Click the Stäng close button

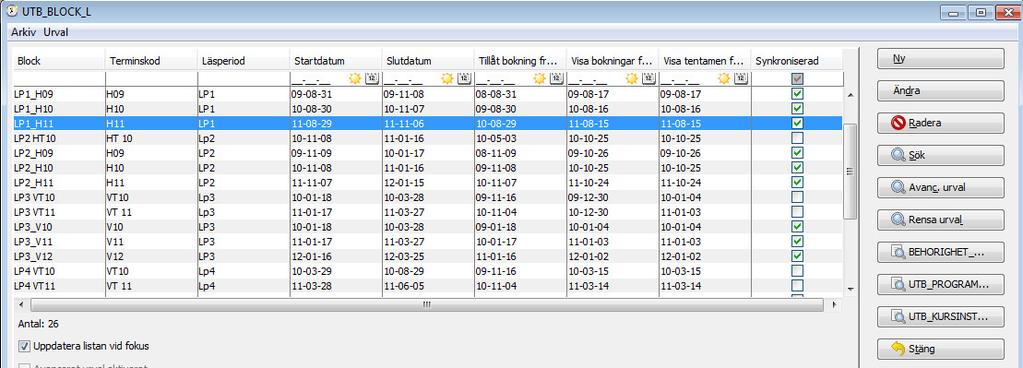point(940,349)
